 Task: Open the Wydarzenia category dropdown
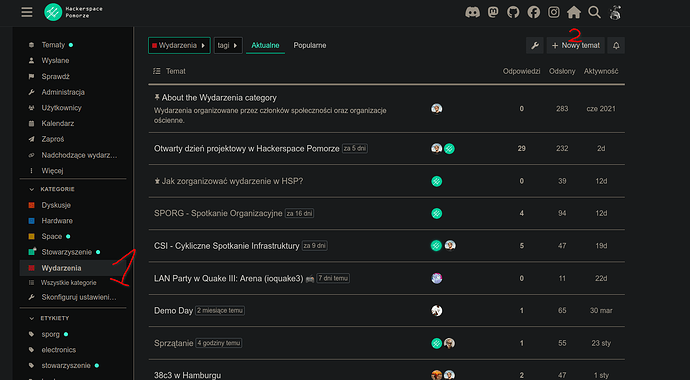(179, 45)
